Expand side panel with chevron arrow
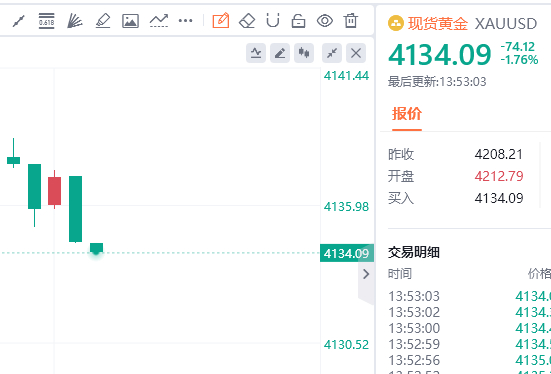The height and width of the screenshot is (374, 551). coord(366,274)
